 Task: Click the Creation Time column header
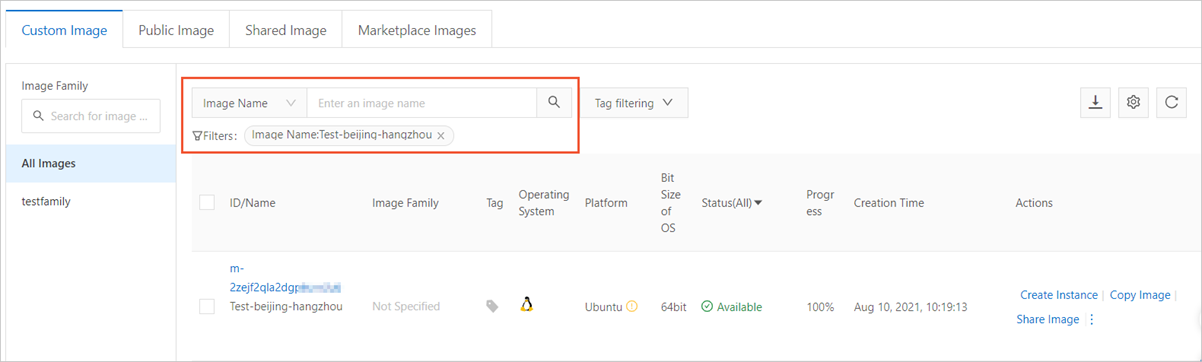pos(889,203)
